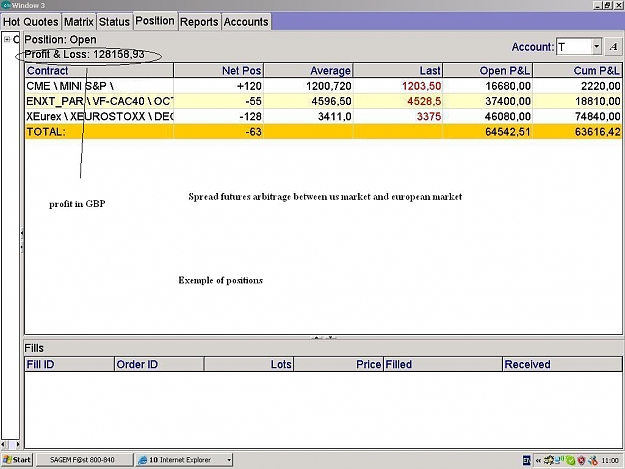Screen dimensions: 625x469
Task: Click the Received column header
Action: click(562, 364)
